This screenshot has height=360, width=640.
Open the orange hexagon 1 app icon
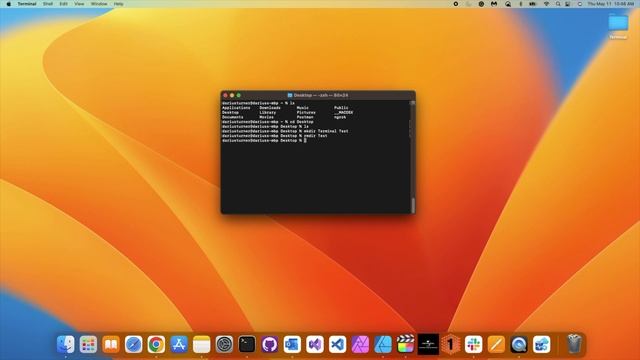451,344
